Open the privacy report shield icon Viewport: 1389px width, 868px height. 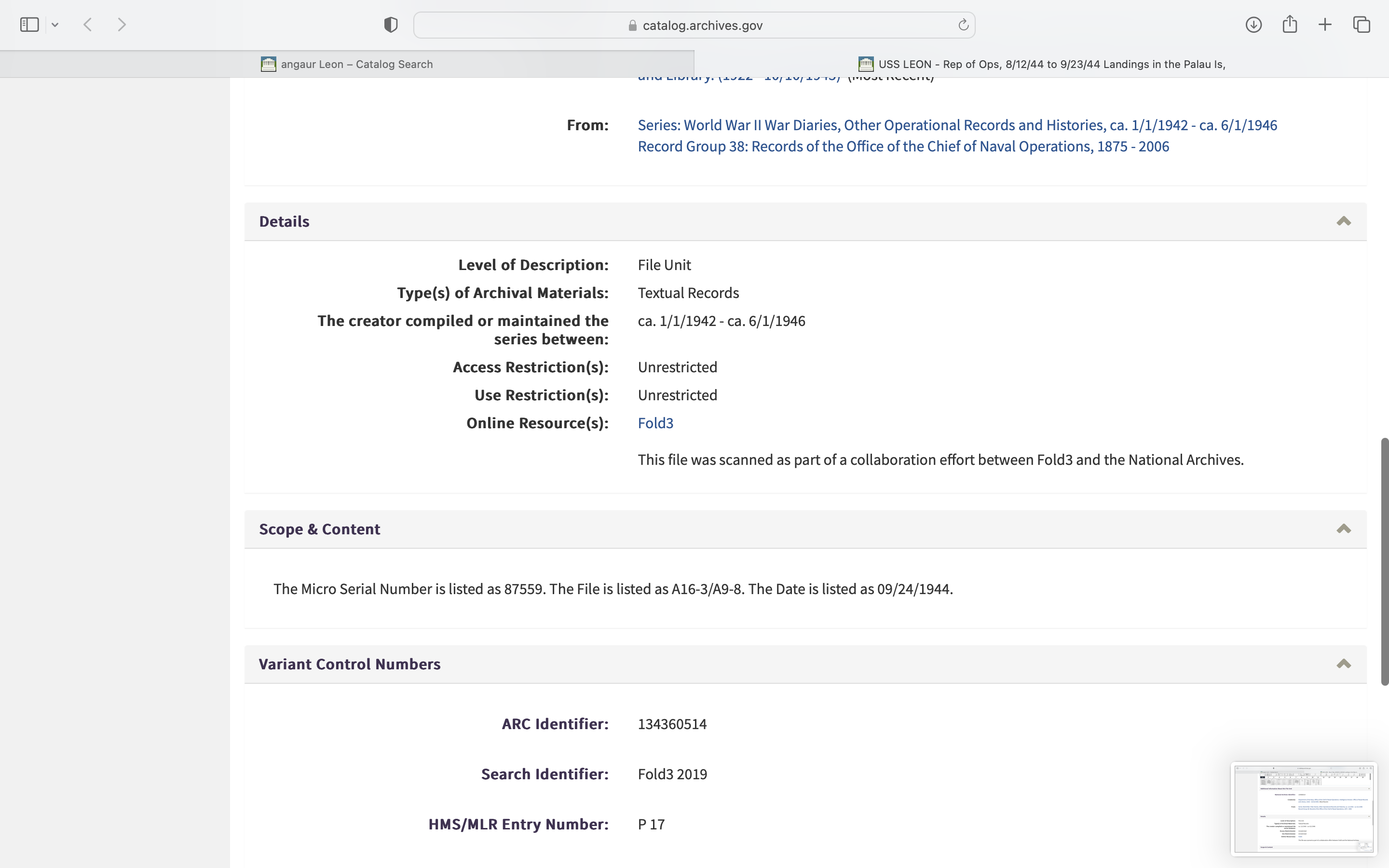tap(391, 25)
